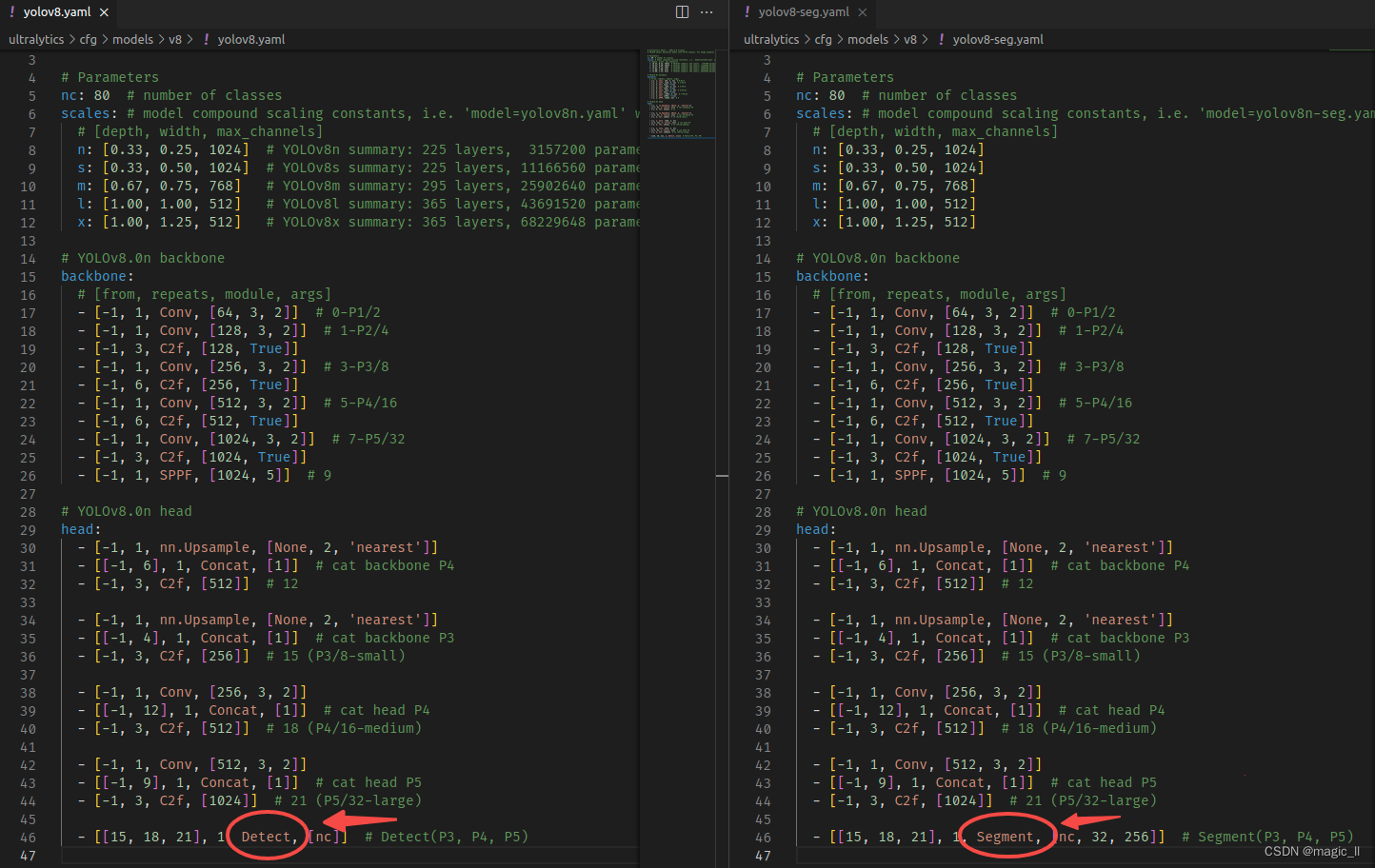Open the More Actions ellipsis menu
The height and width of the screenshot is (868, 1375).
pos(707,12)
